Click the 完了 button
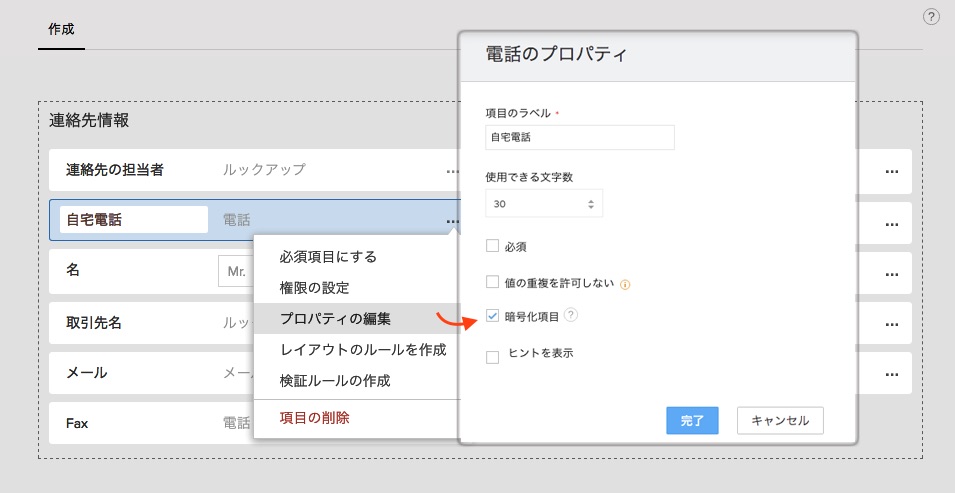The width and height of the screenshot is (955, 493). (x=692, y=420)
